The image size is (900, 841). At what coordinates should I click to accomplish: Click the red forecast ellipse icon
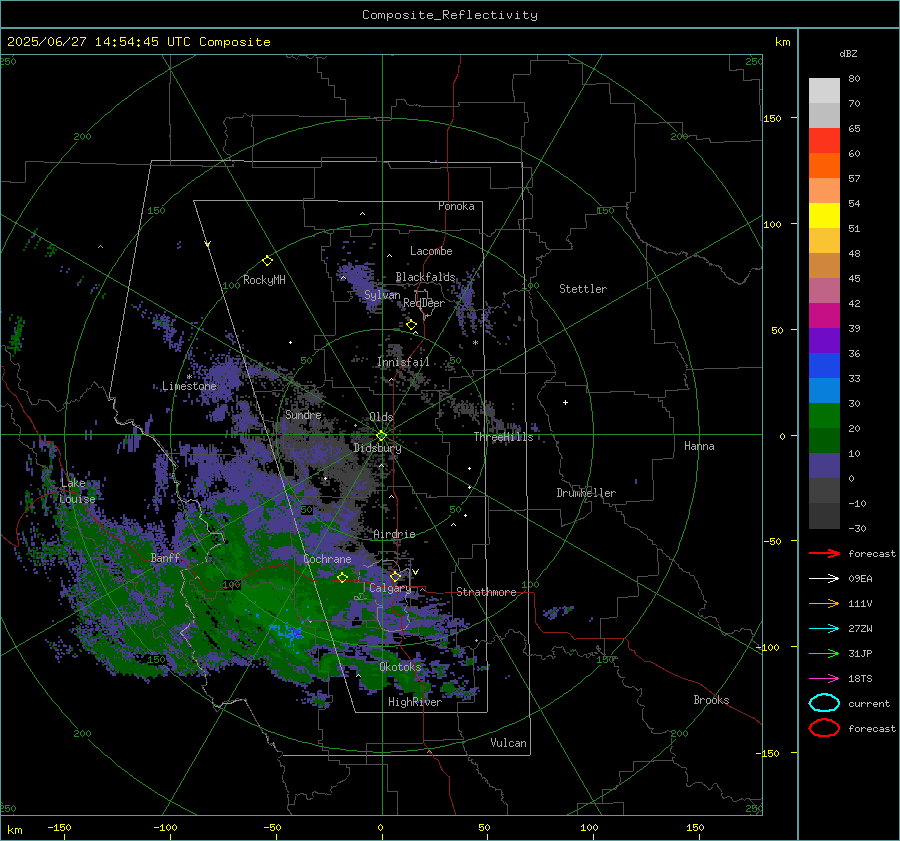824,728
